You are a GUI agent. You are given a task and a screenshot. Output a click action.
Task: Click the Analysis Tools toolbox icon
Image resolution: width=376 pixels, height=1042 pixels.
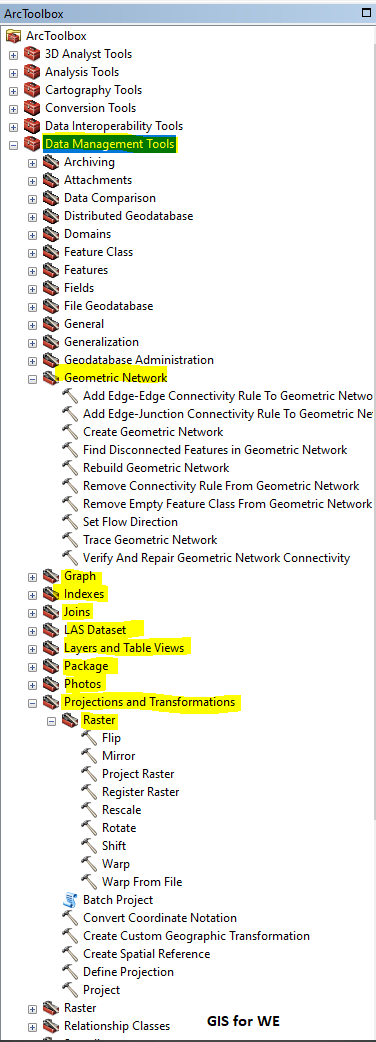[x=32, y=72]
